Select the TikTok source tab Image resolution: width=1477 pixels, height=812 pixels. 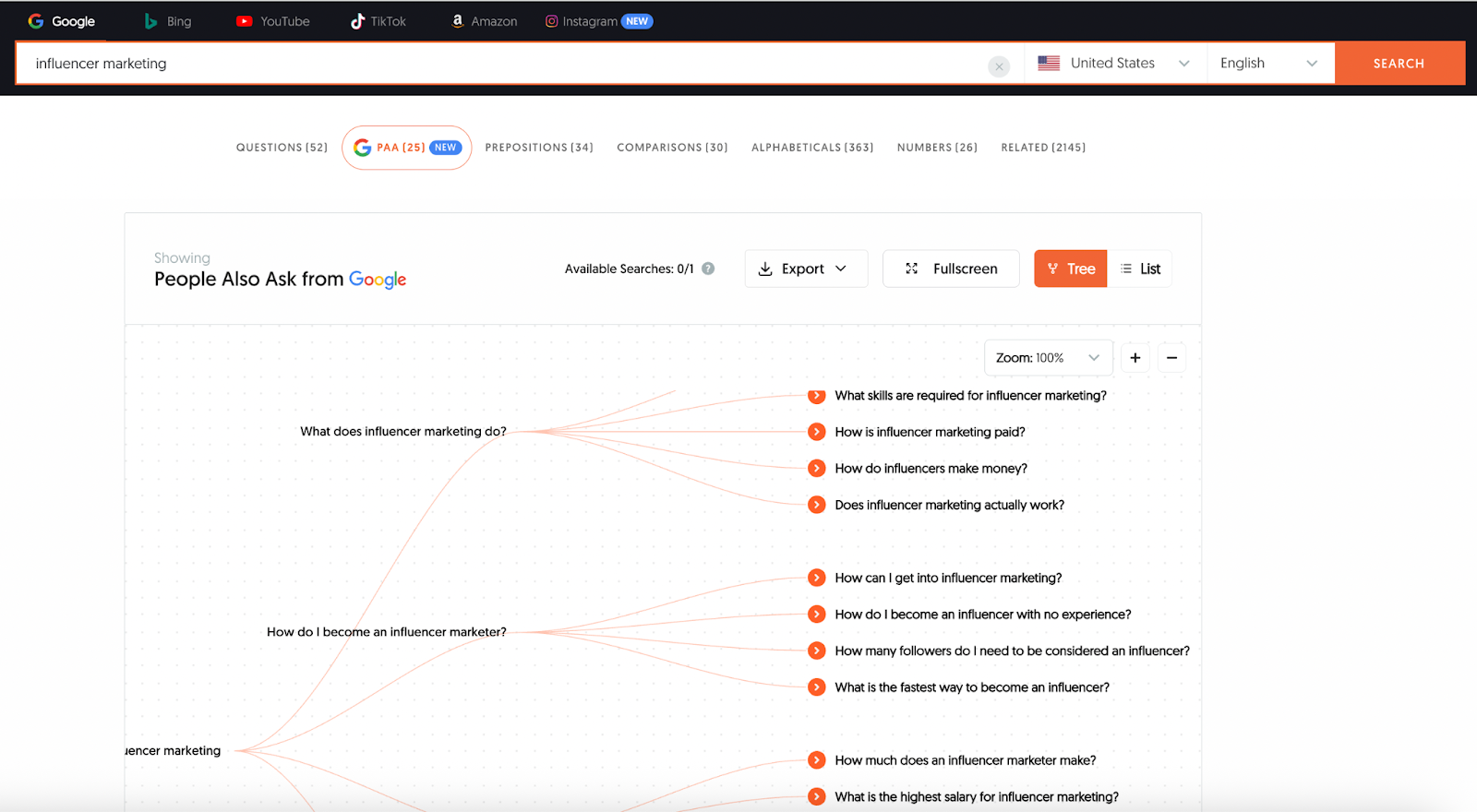tap(378, 21)
